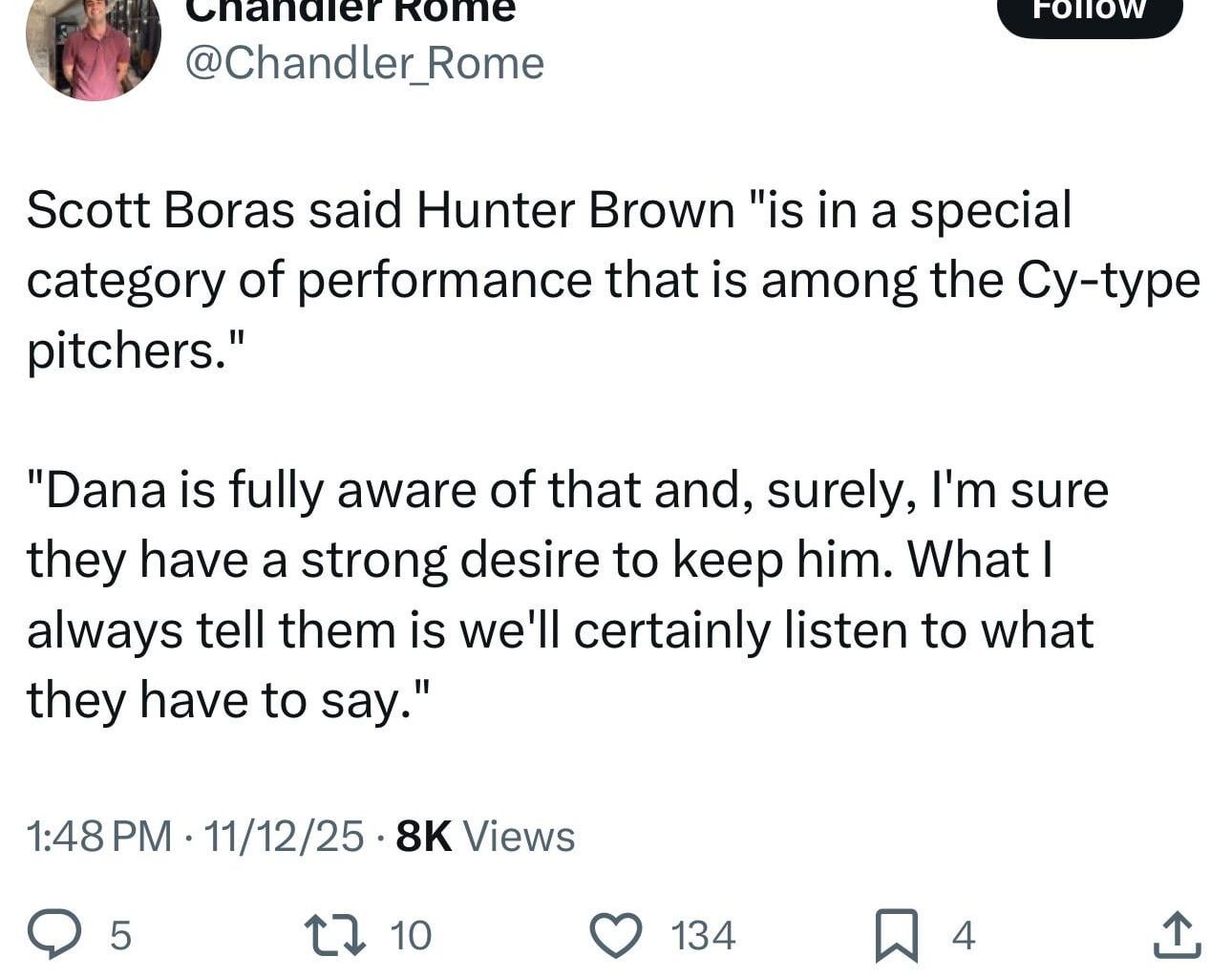The image size is (1232, 978).
Task: Open the 8K Views link
Action: pos(482,835)
